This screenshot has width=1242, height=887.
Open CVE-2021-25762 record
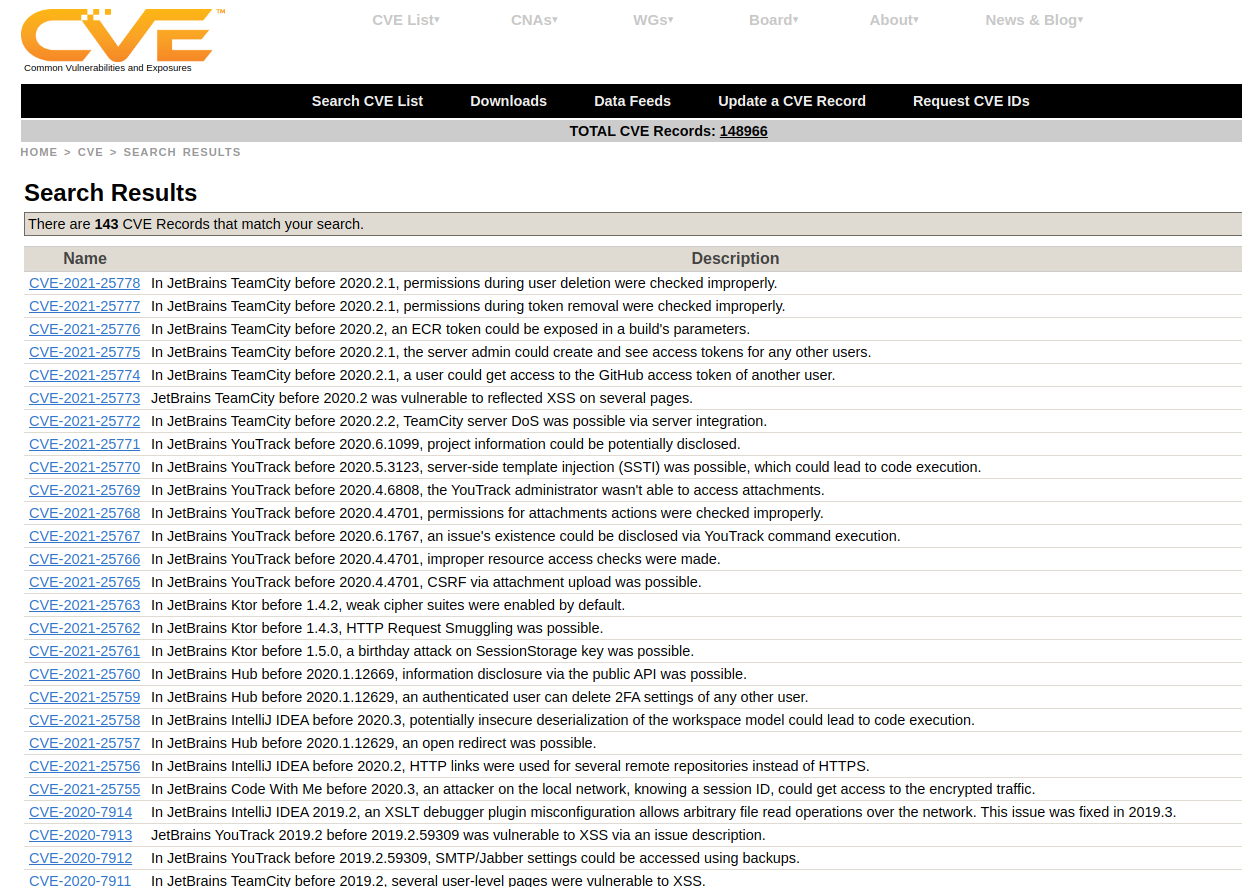pyautogui.click(x=85, y=628)
